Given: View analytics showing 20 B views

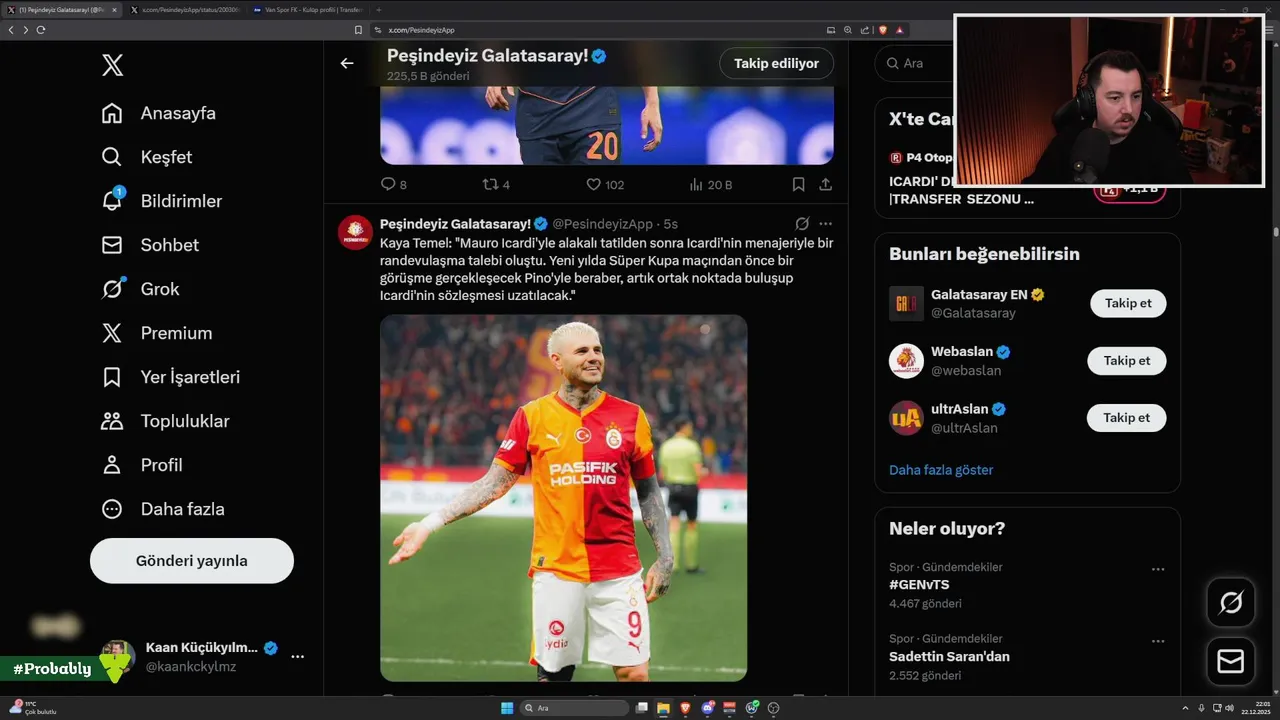Looking at the screenshot, I should 711,184.
